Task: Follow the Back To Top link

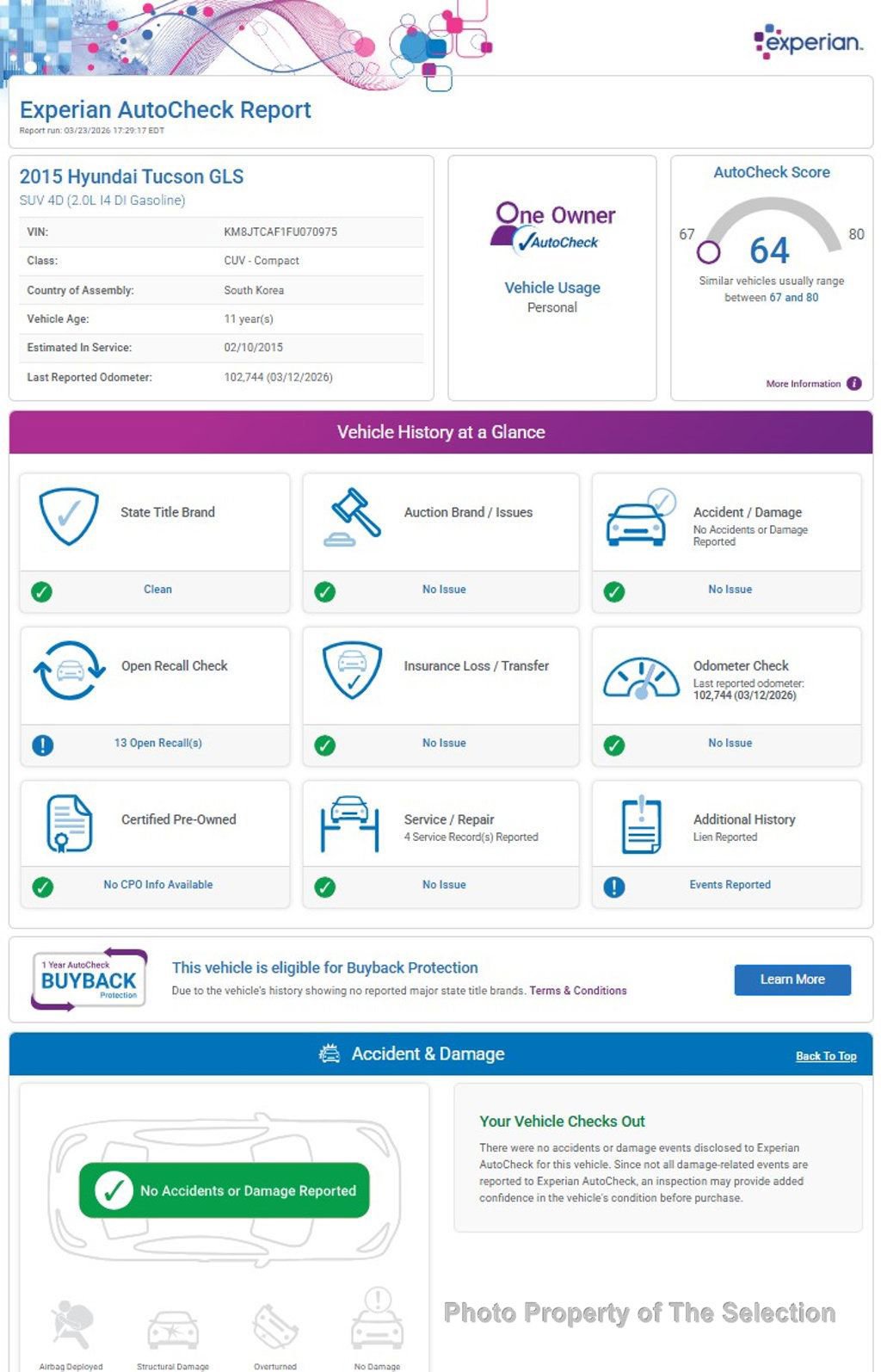Action: point(826,1056)
